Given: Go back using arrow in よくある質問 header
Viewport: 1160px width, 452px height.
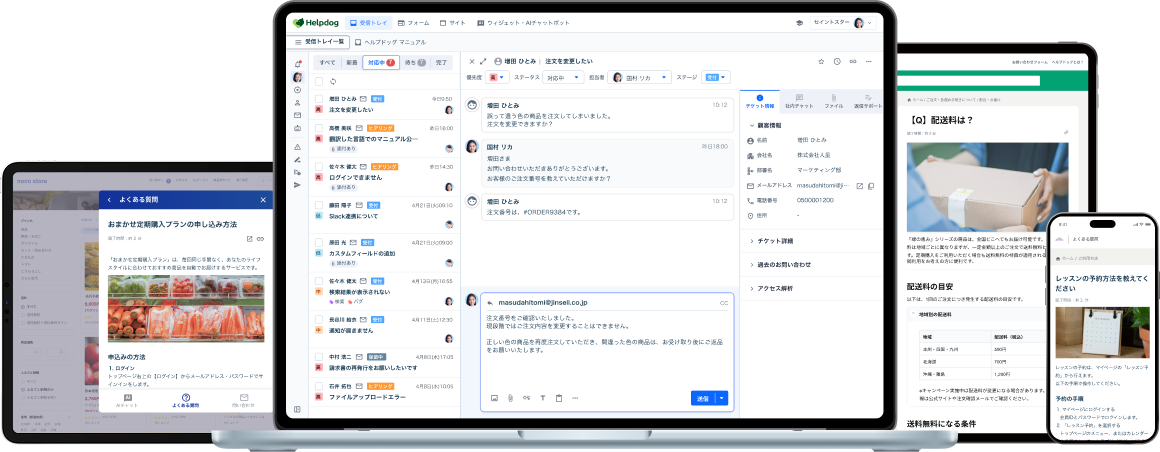Looking at the screenshot, I should (x=109, y=200).
